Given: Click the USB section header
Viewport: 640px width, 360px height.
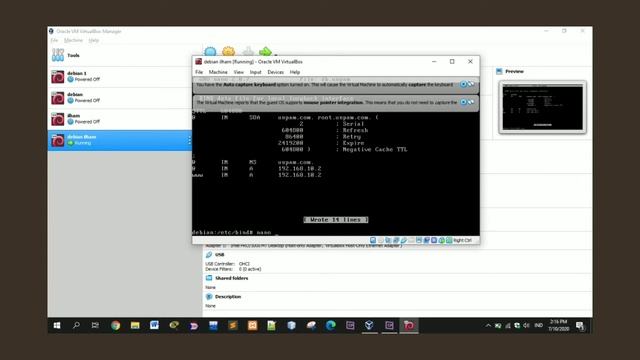Looking at the screenshot, I should [220, 255].
